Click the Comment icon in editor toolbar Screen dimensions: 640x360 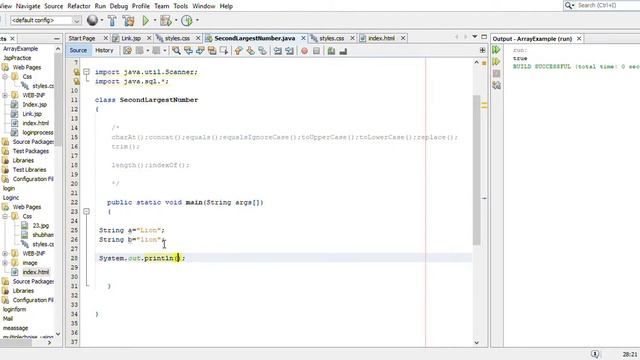[x=331, y=51]
